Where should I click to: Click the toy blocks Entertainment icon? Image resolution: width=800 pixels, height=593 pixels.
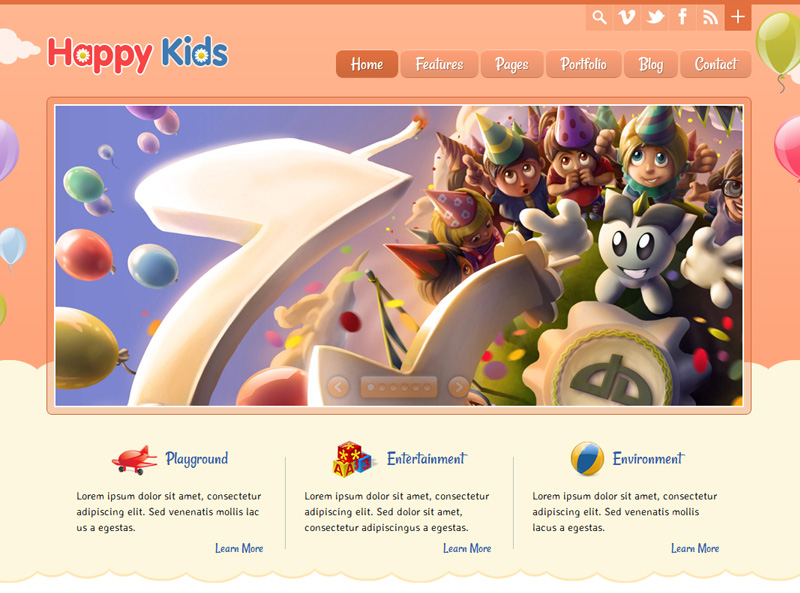(352, 459)
